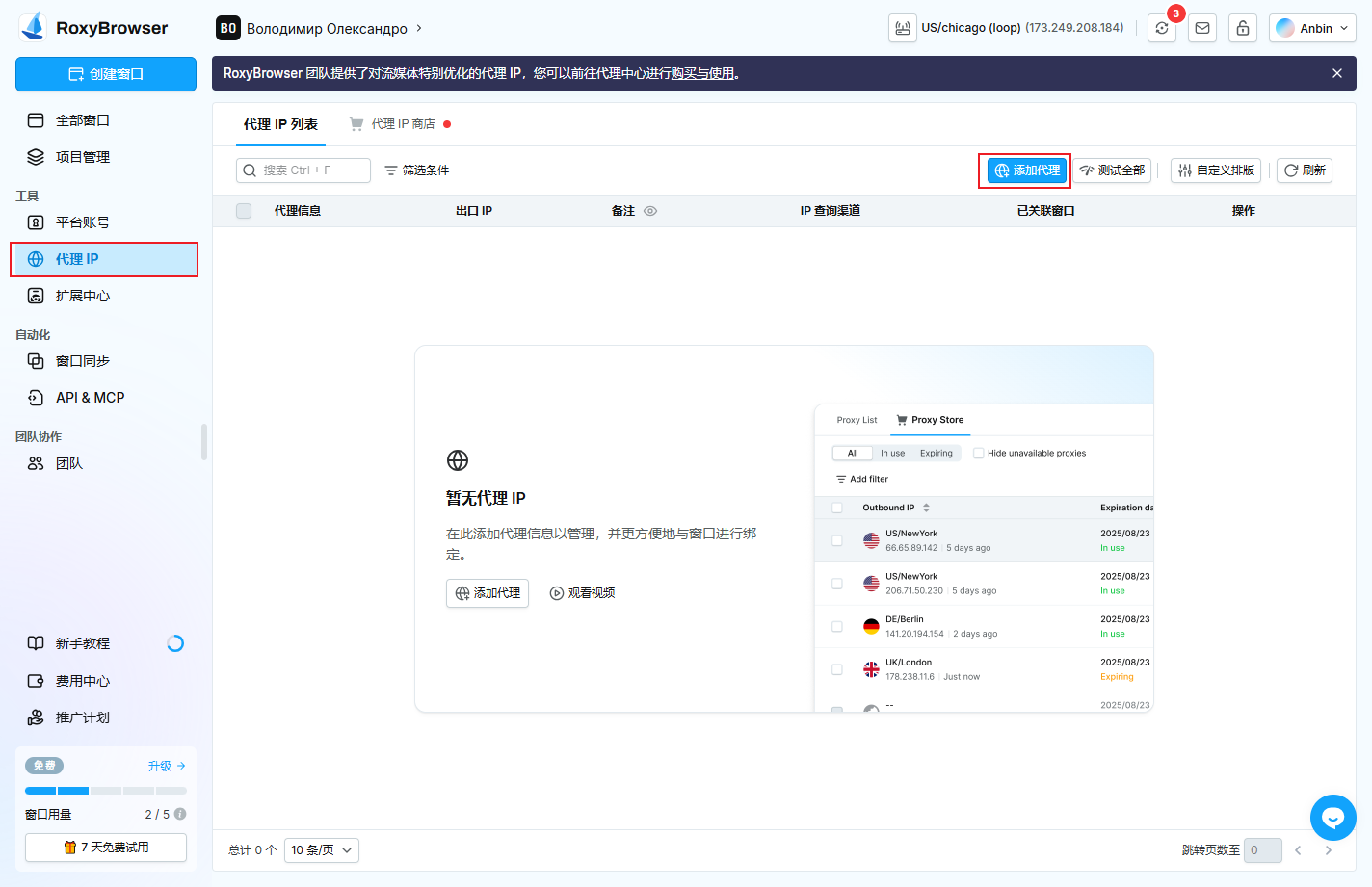The image size is (1372, 887).
Task: Switch to the 代理 IP 商店 tab
Action: [403, 124]
